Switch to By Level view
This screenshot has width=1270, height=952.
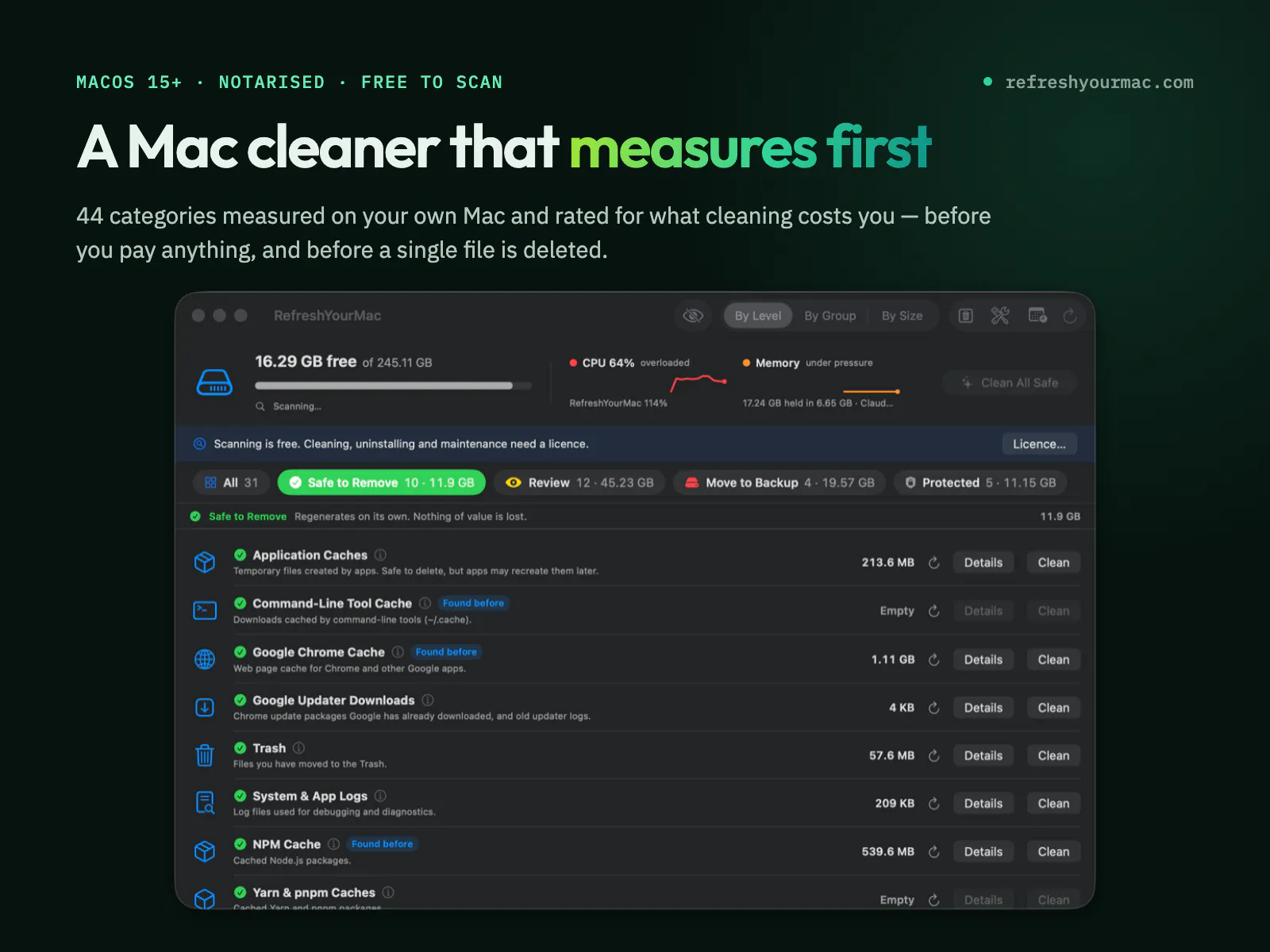(758, 316)
